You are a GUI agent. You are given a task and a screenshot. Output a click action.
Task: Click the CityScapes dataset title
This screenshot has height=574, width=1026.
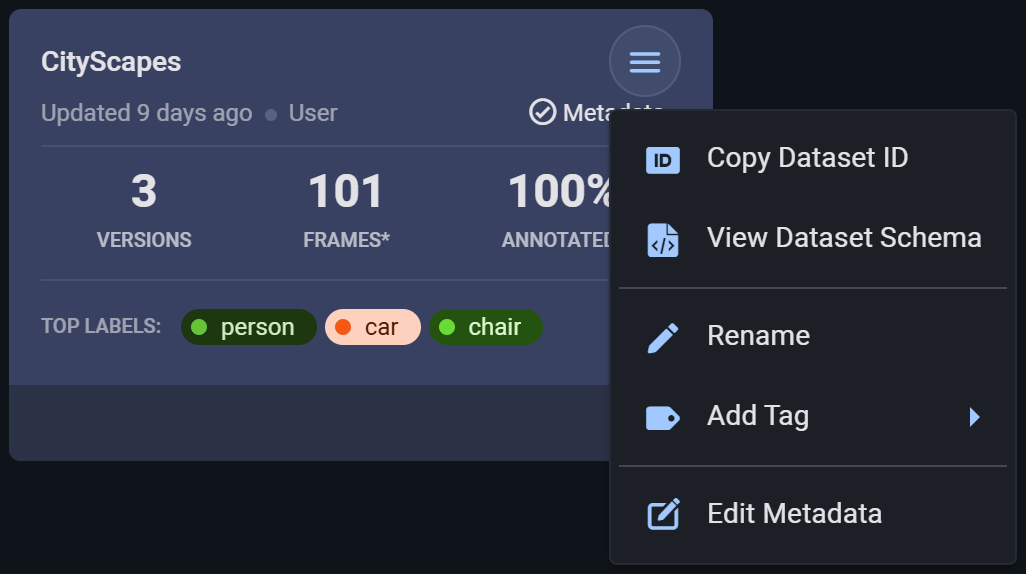click(x=111, y=62)
